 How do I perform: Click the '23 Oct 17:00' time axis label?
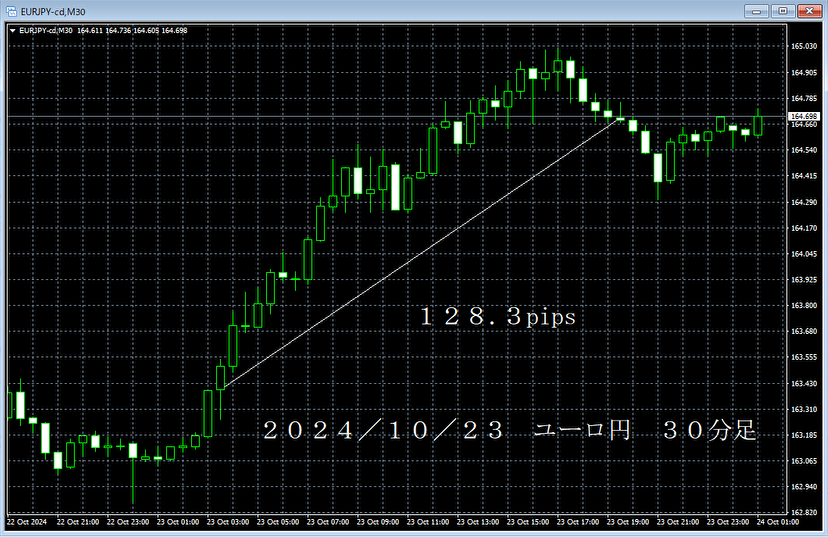point(578,522)
